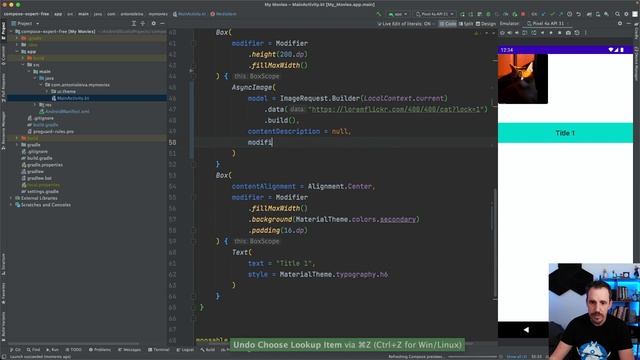Expand the ui.theme package
The width and height of the screenshot is (640, 360).
47,91
